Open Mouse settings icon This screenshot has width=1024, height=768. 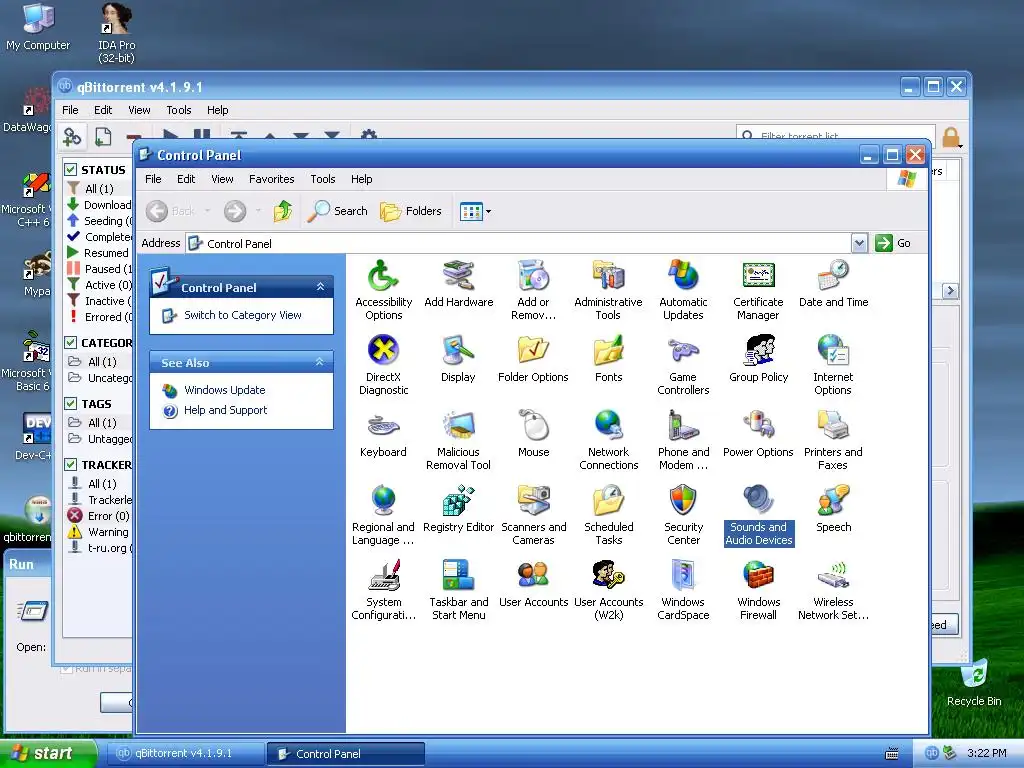pos(534,434)
